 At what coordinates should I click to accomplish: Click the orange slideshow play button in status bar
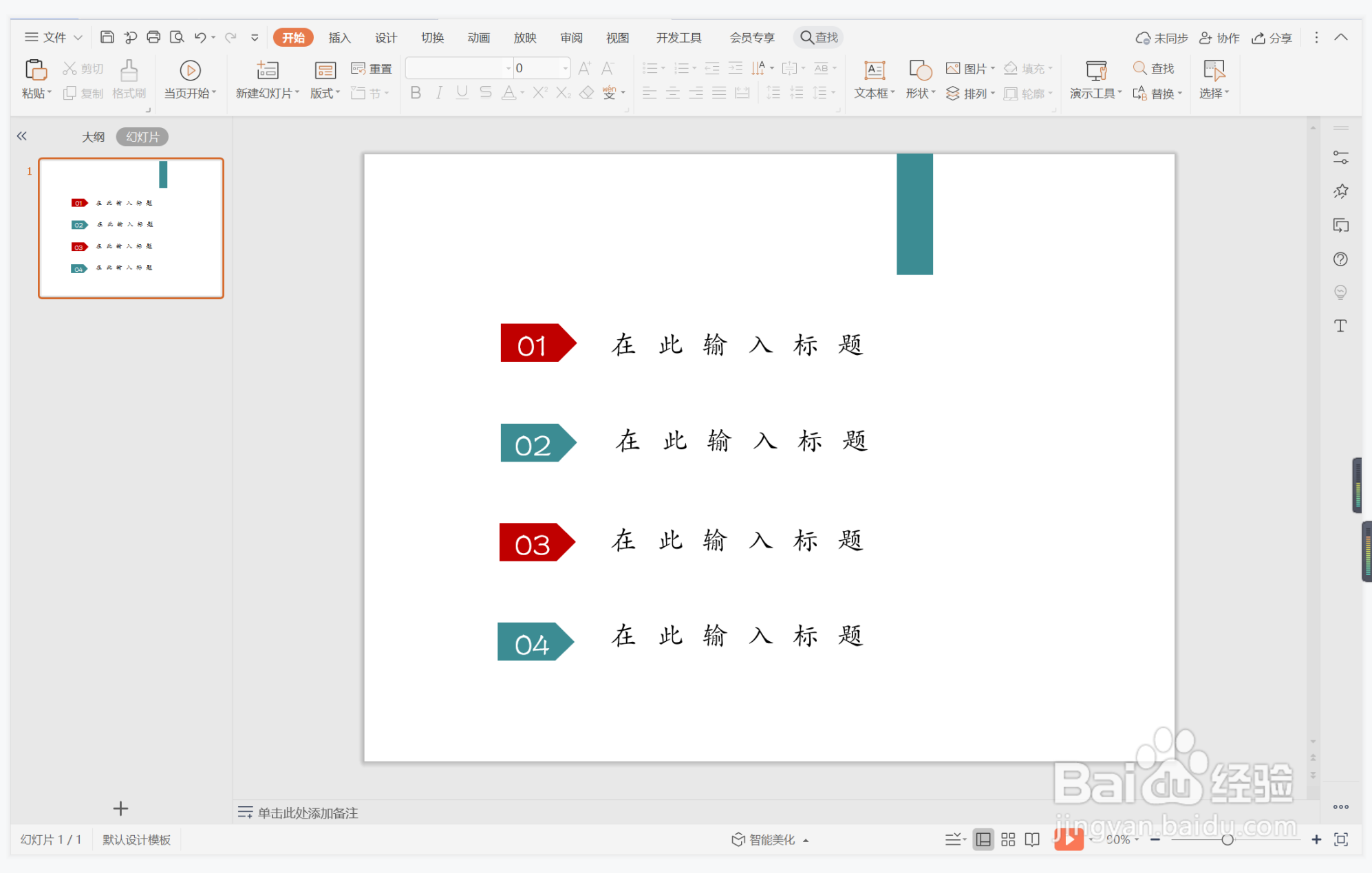click(x=1069, y=839)
